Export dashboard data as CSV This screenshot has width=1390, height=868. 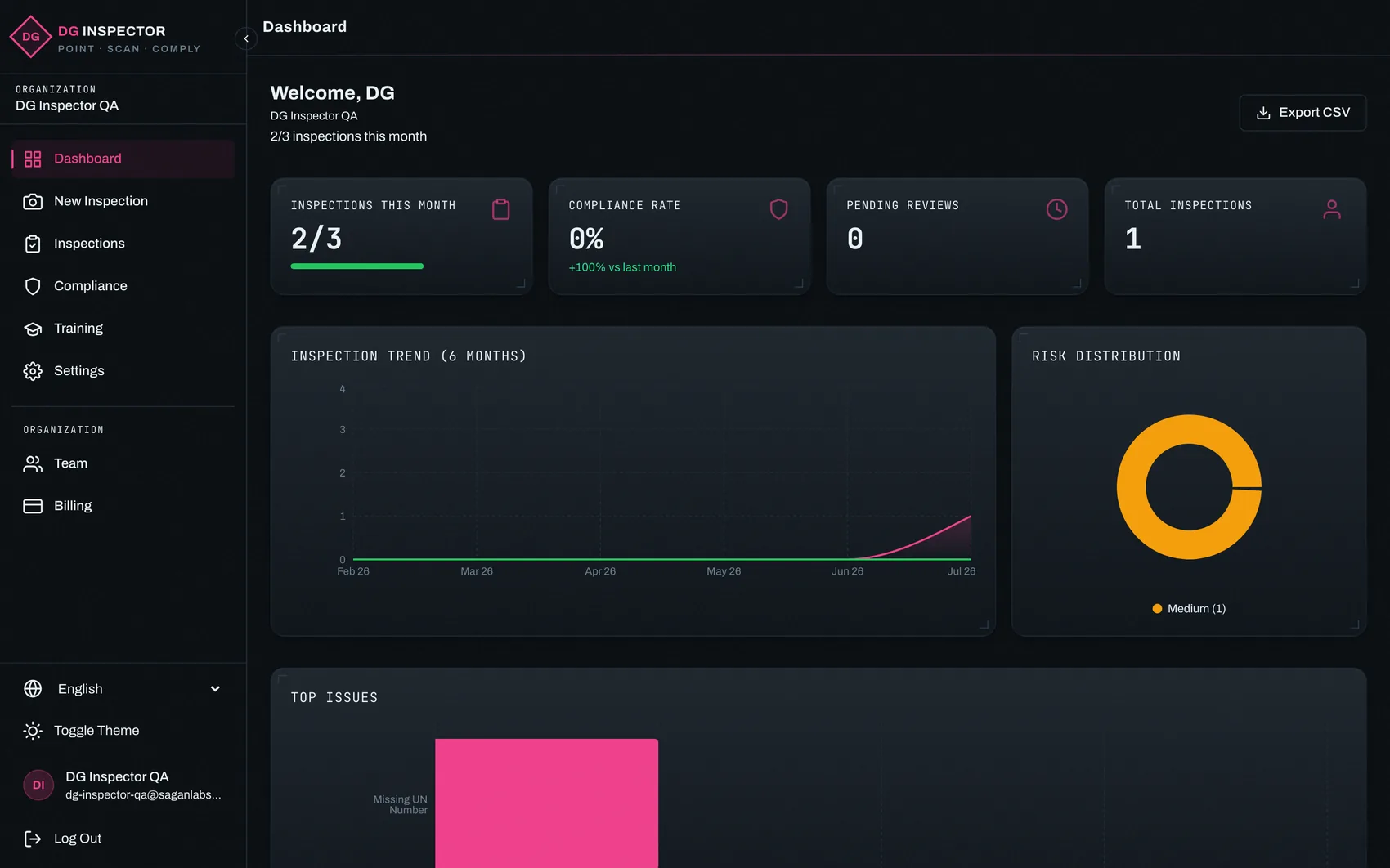click(x=1303, y=113)
